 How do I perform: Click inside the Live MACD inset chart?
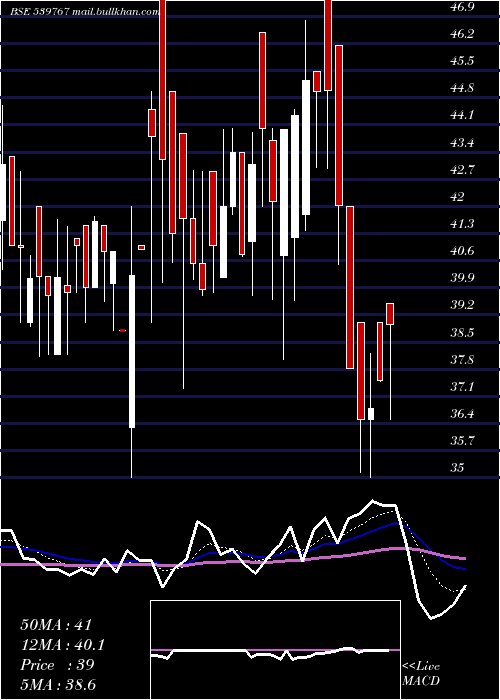click(x=275, y=650)
